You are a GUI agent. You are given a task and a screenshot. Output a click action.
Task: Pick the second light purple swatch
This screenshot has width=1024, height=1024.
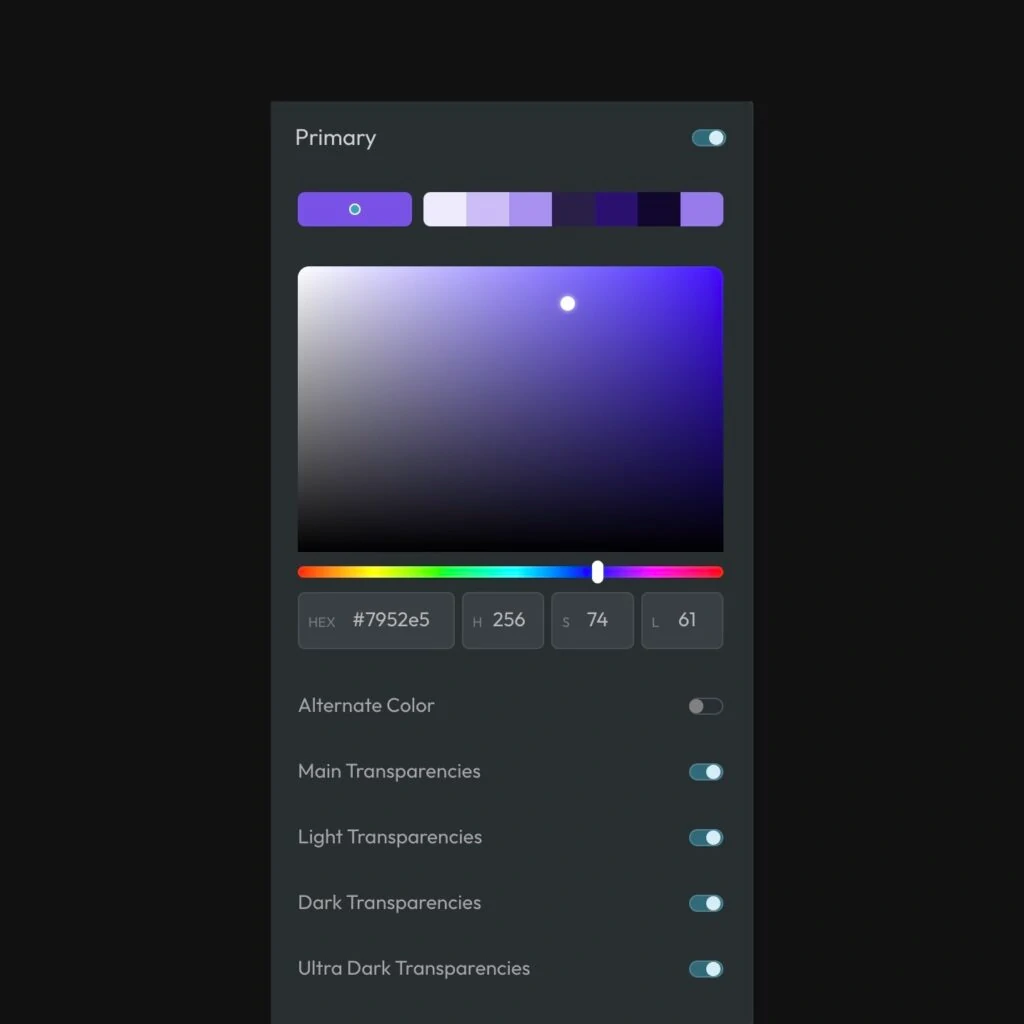click(x=488, y=209)
